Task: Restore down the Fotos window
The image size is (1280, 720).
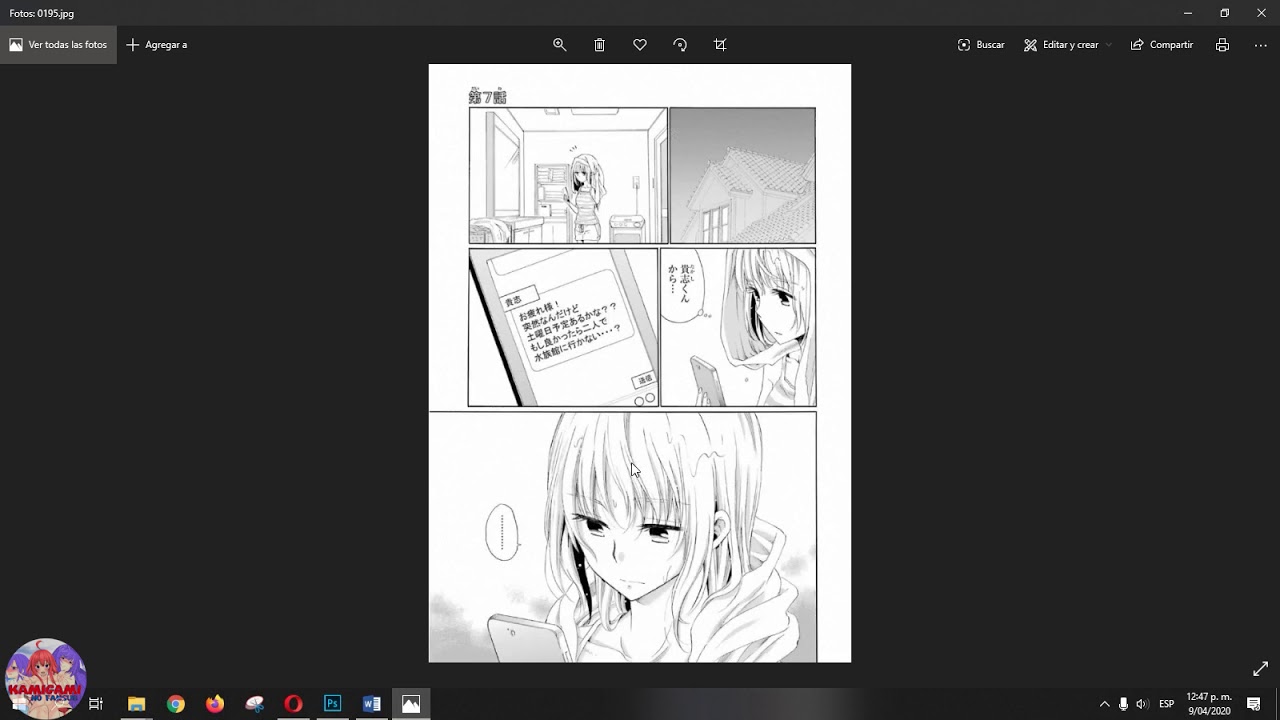Action: [x=1225, y=13]
